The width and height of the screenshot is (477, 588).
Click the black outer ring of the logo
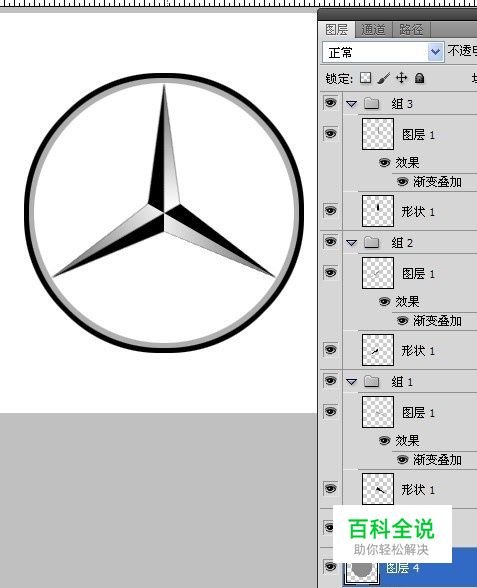(x=164, y=76)
